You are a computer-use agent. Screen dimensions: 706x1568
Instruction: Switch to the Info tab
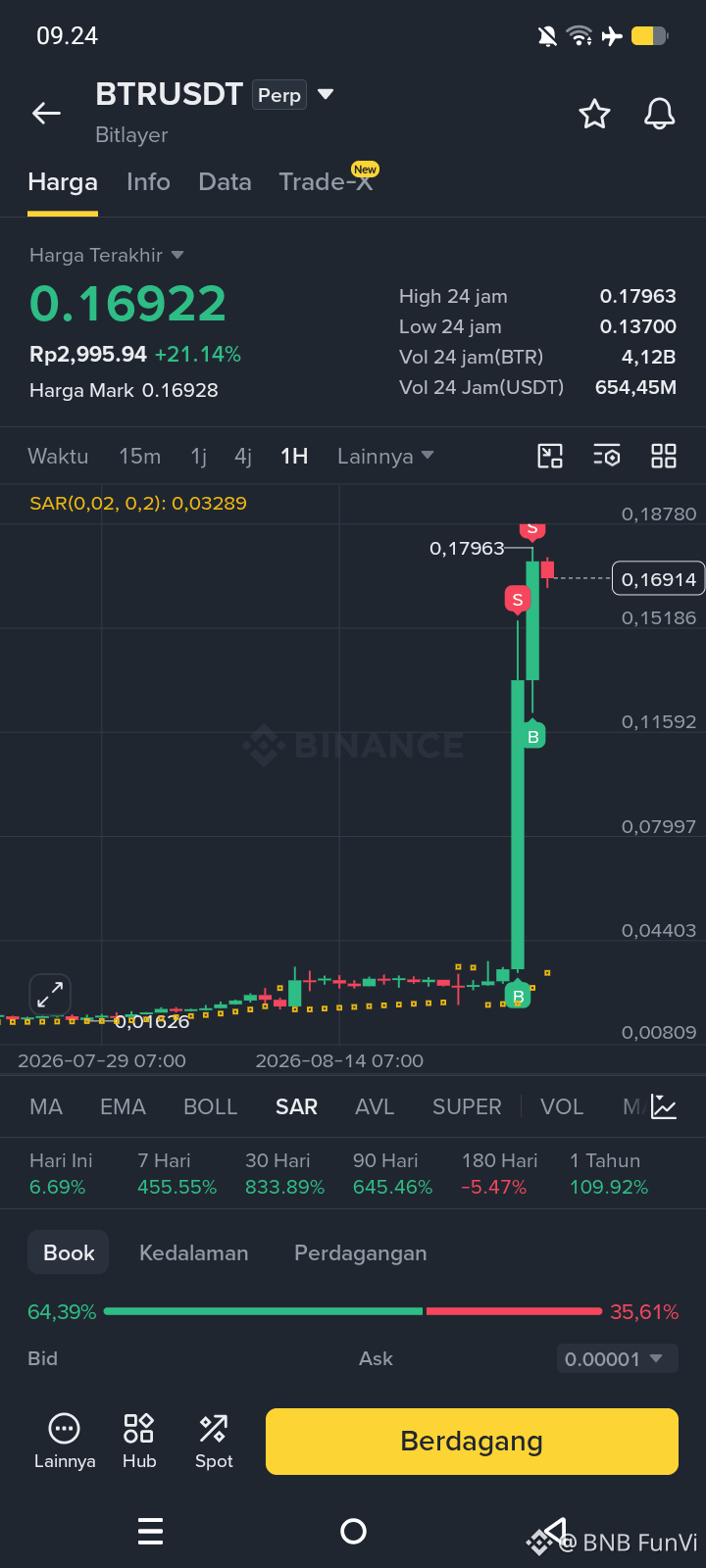148,182
